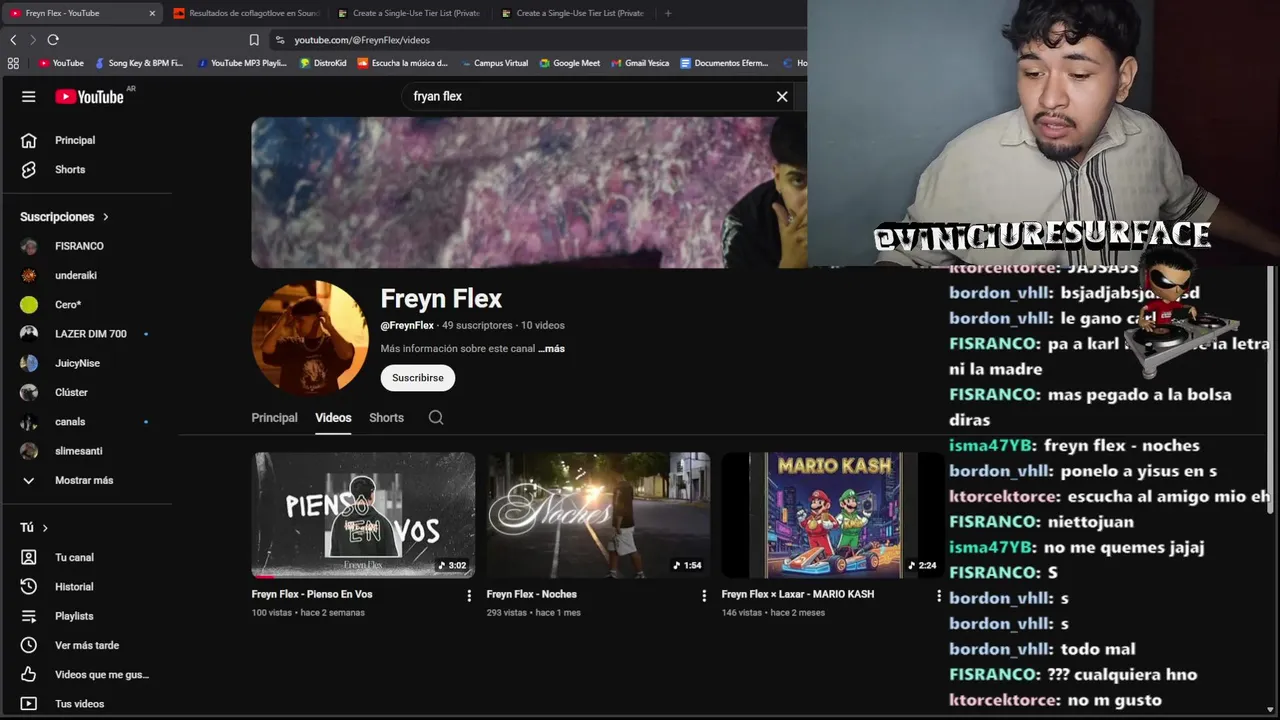Image resolution: width=1280 pixels, height=720 pixels.
Task: Open options menu for 'Pienso En Vos'
Action: [469, 596]
